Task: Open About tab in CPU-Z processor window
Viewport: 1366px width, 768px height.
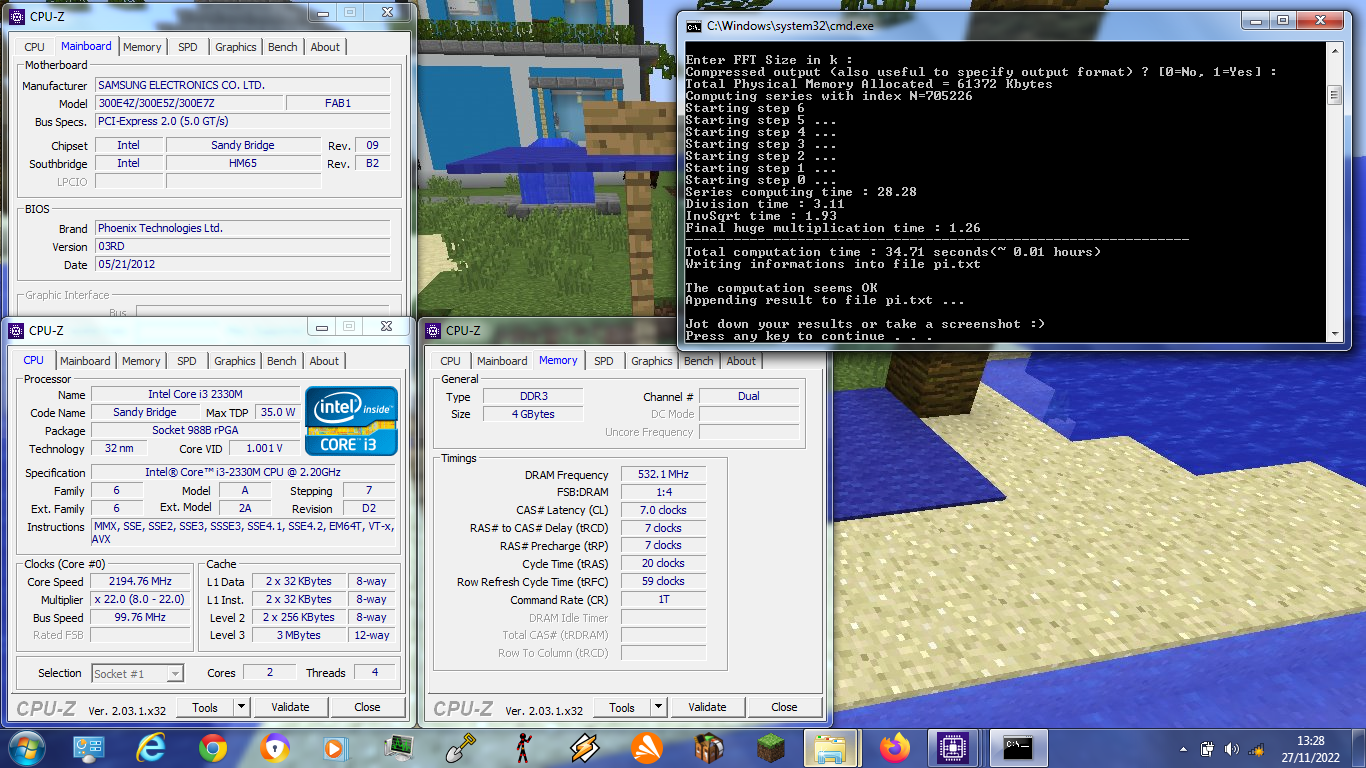Action: (x=324, y=361)
